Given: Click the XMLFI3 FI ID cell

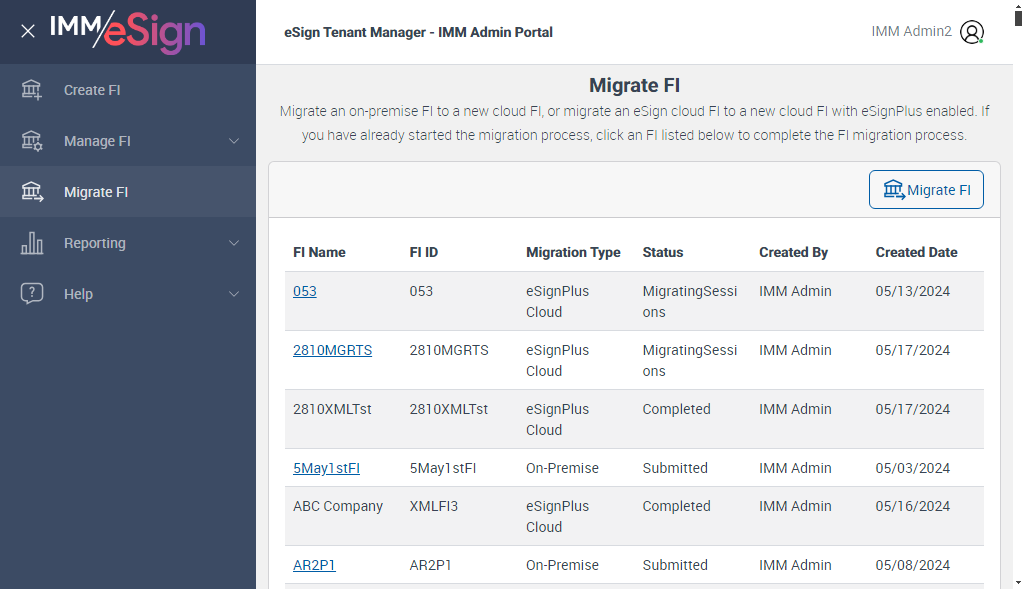Looking at the screenshot, I should (x=434, y=506).
